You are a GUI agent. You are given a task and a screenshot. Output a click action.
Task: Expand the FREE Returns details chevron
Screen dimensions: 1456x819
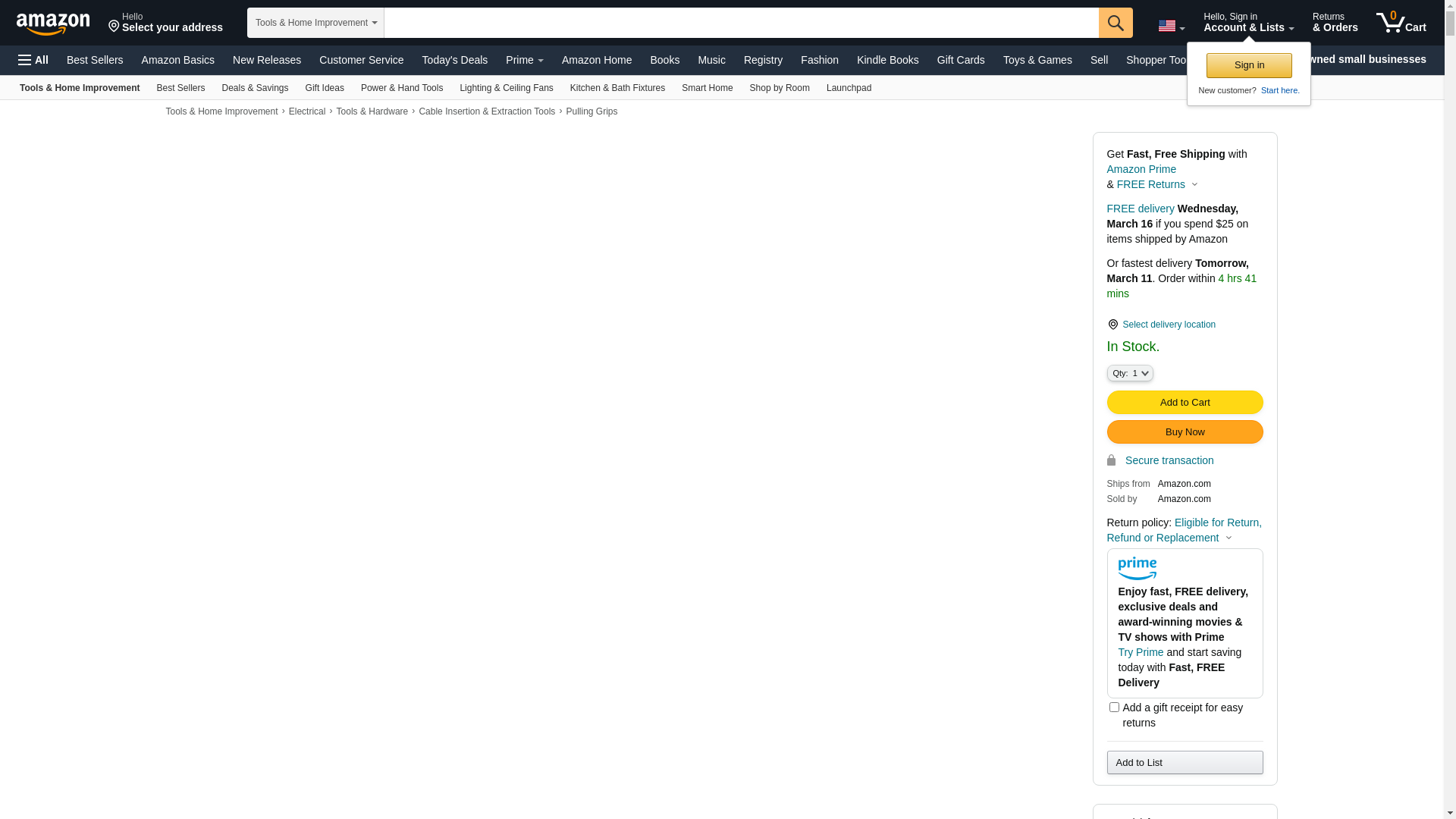[x=1194, y=184]
